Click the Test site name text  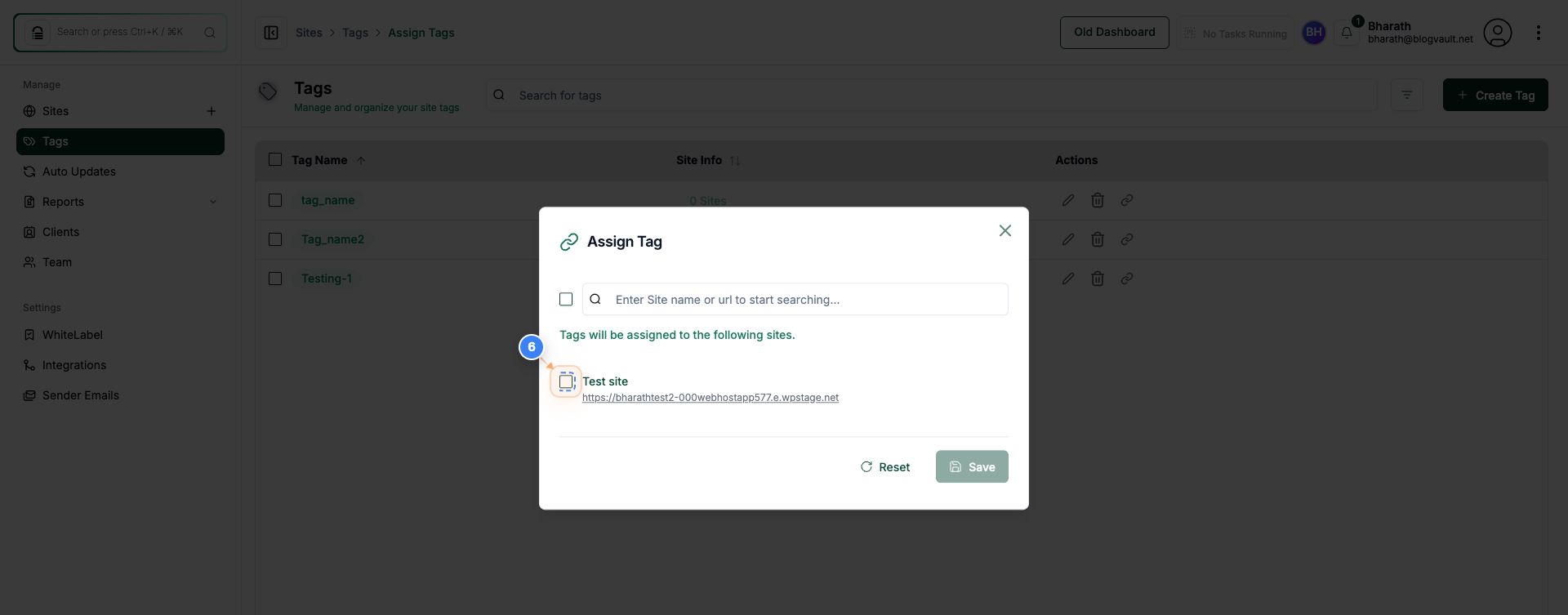(605, 381)
